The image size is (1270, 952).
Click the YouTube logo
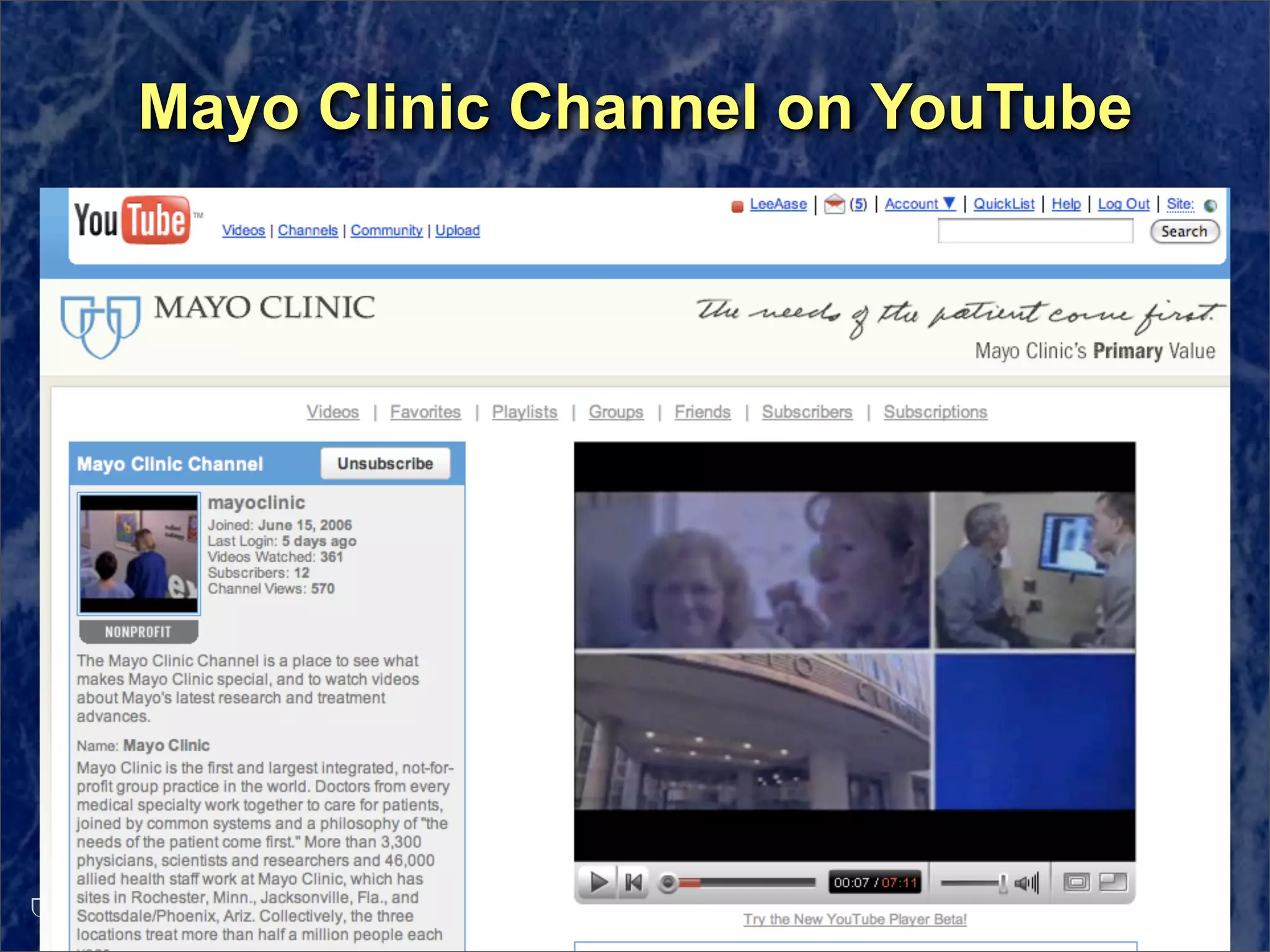pos(133,221)
